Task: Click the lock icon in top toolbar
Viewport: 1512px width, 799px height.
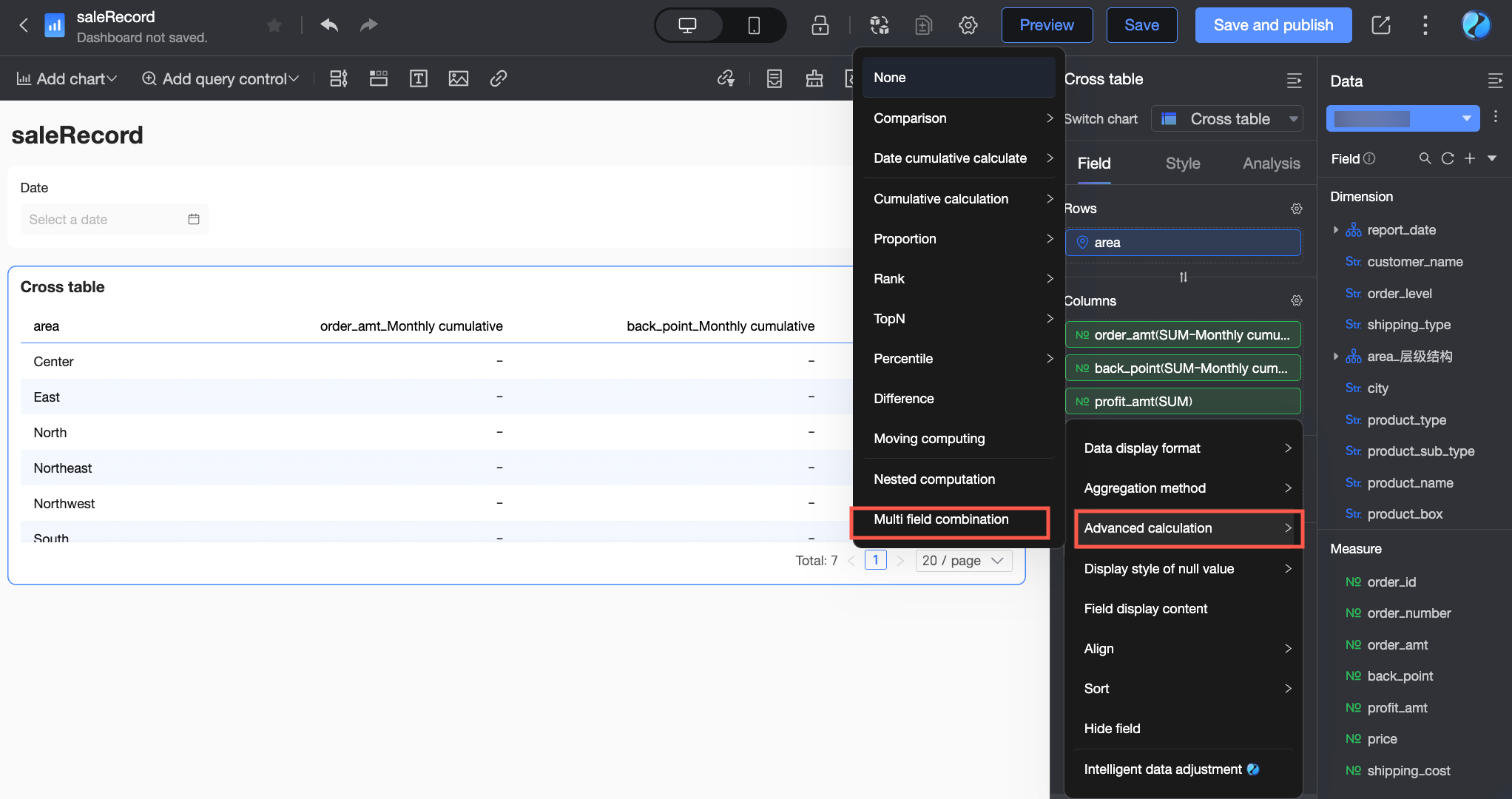Action: click(x=820, y=25)
